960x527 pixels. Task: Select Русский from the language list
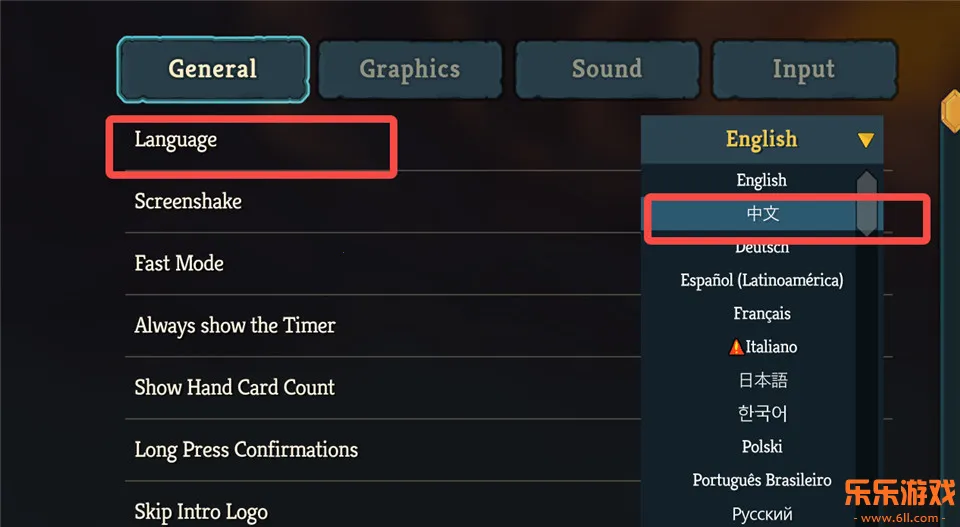tap(761, 513)
